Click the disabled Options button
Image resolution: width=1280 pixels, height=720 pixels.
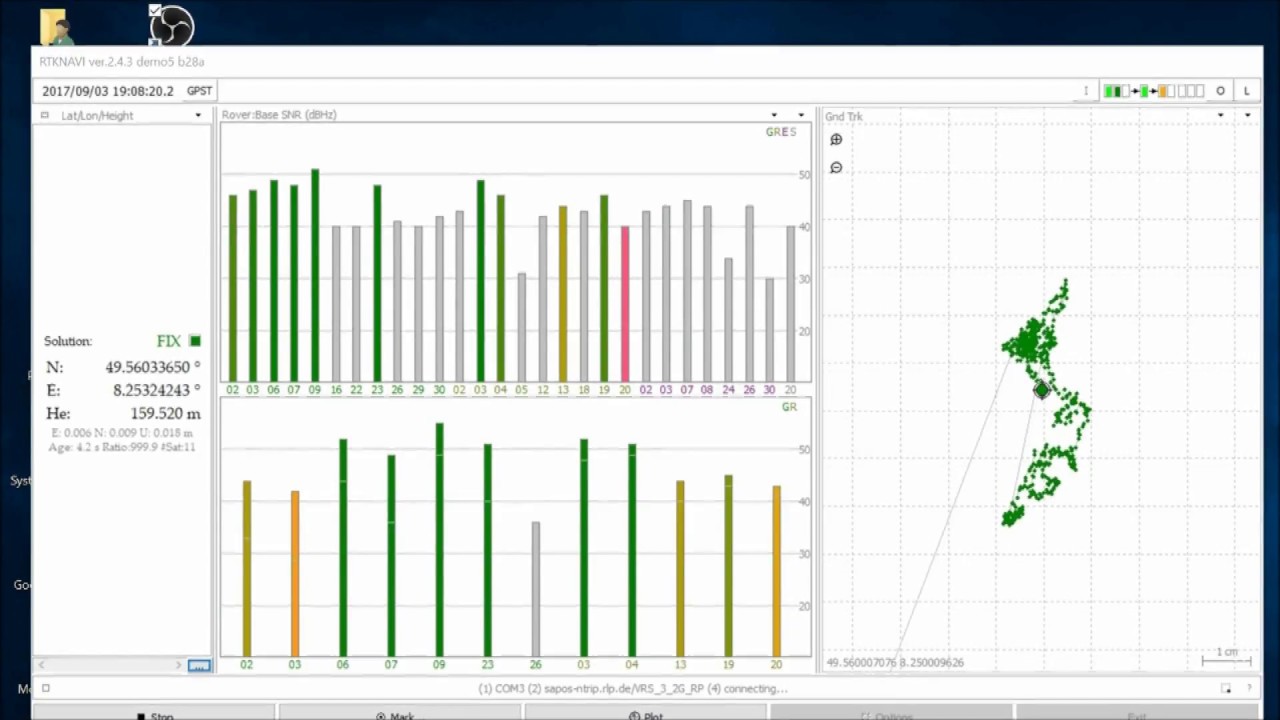(x=890, y=714)
